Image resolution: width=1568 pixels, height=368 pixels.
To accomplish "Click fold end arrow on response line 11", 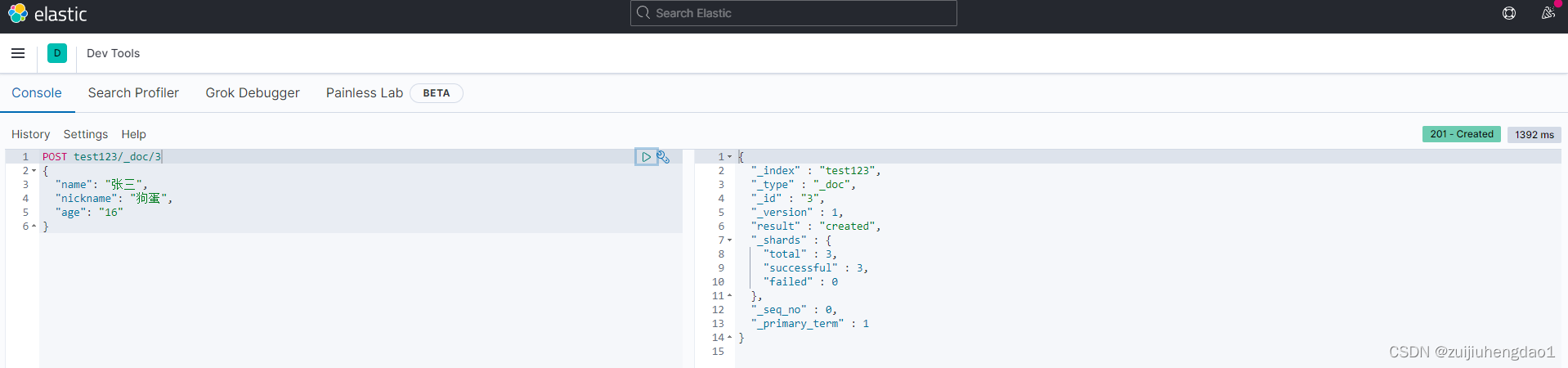I will [x=729, y=296].
